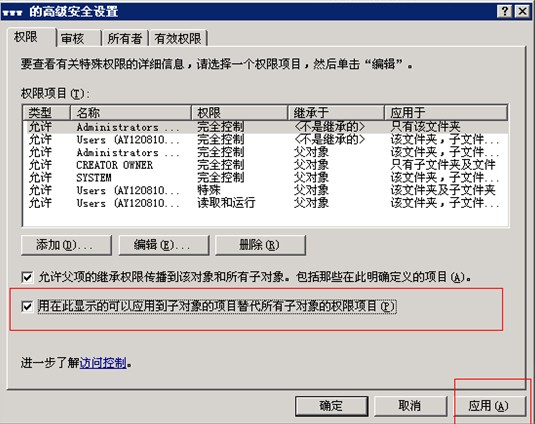This screenshot has height=424, width=535.
Task: Switch to the 有效权限 tab
Action: [x=178, y=38]
